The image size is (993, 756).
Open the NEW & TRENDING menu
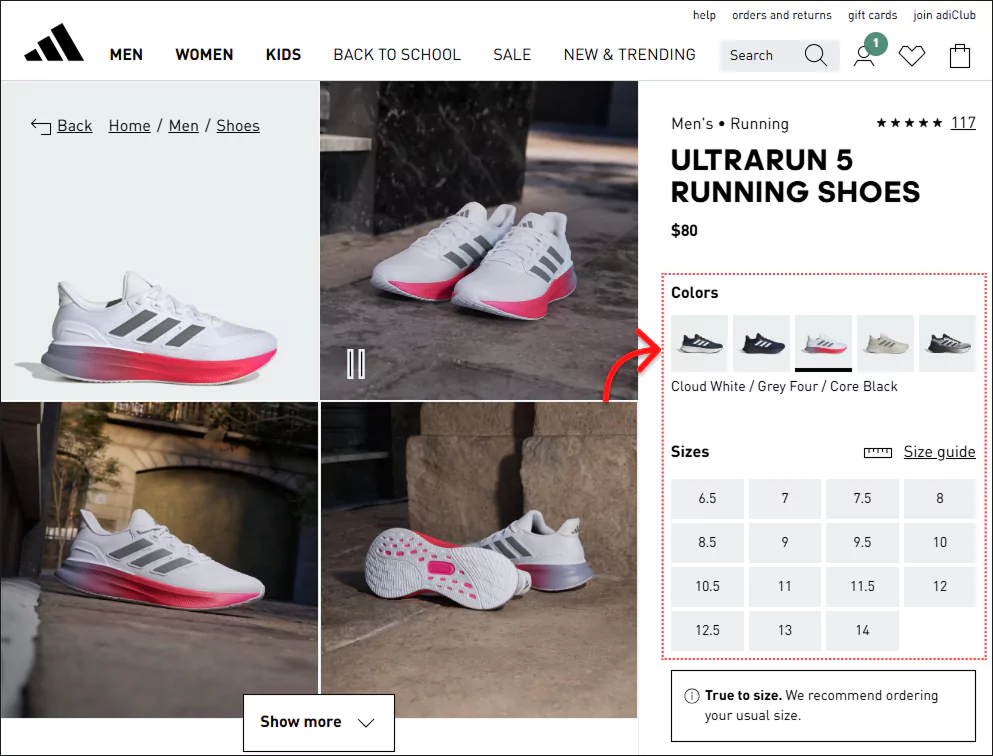[x=629, y=55]
